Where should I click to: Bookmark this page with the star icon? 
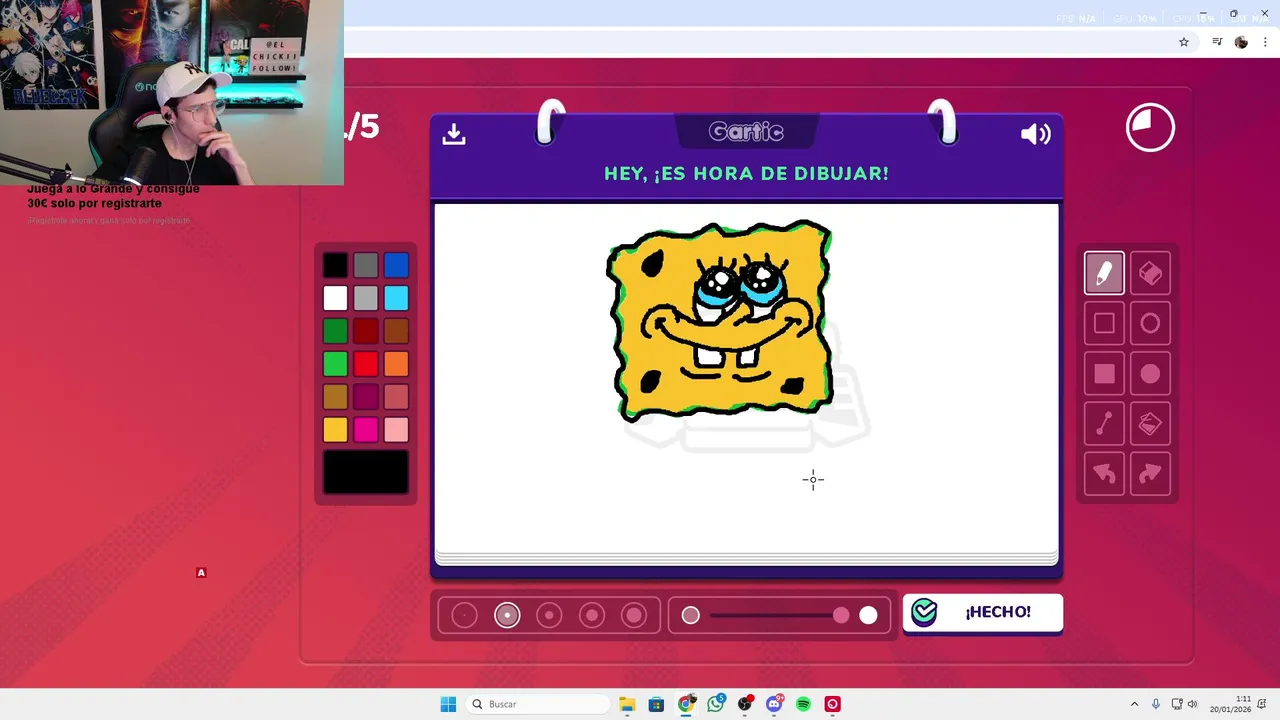[x=1184, y=42]
